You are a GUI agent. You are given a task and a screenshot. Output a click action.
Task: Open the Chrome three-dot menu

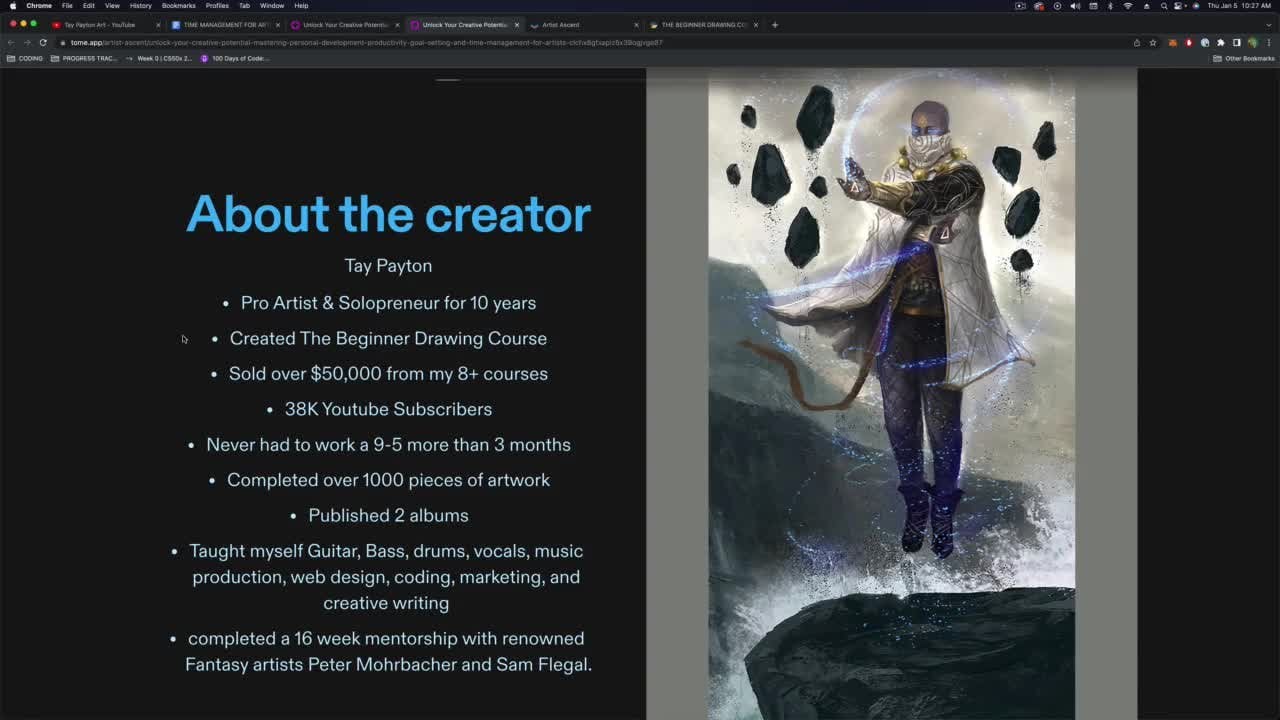coord(1268,42)
